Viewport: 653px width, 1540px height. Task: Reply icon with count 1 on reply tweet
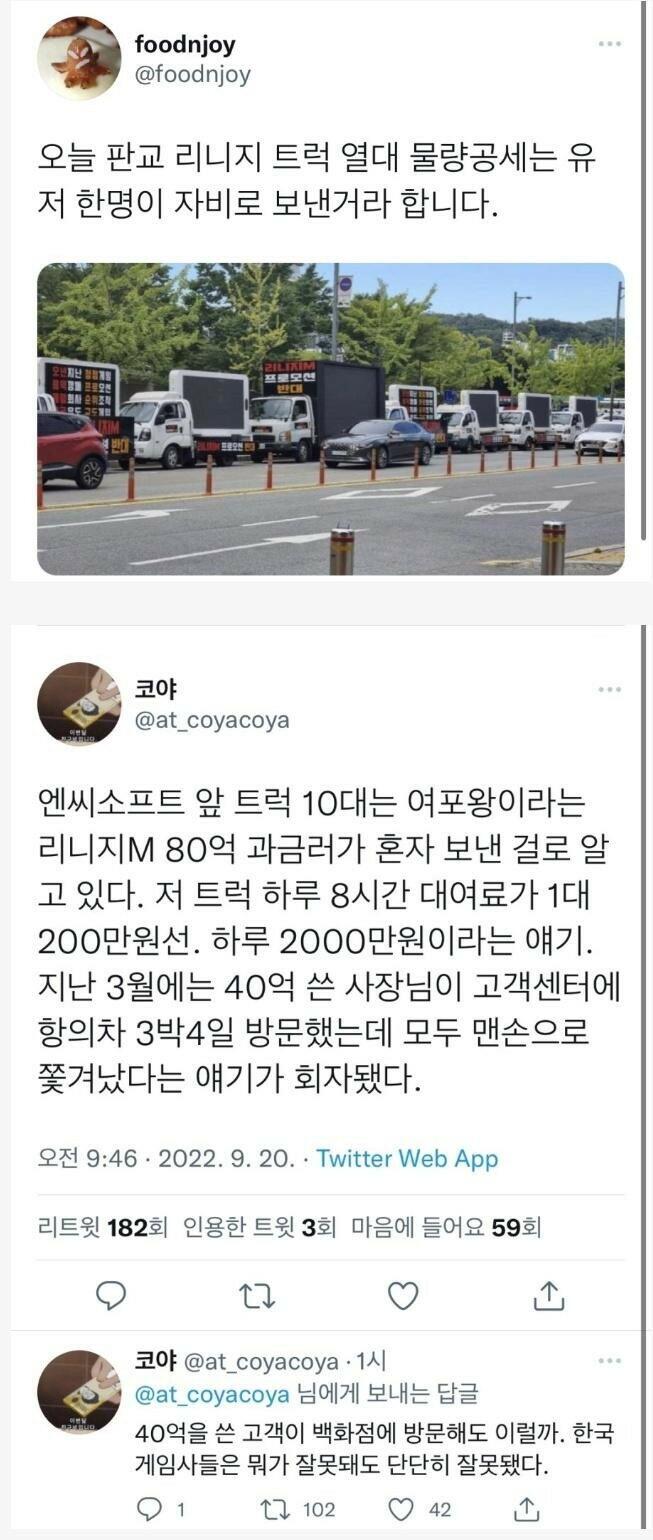tap(160, 1509)
